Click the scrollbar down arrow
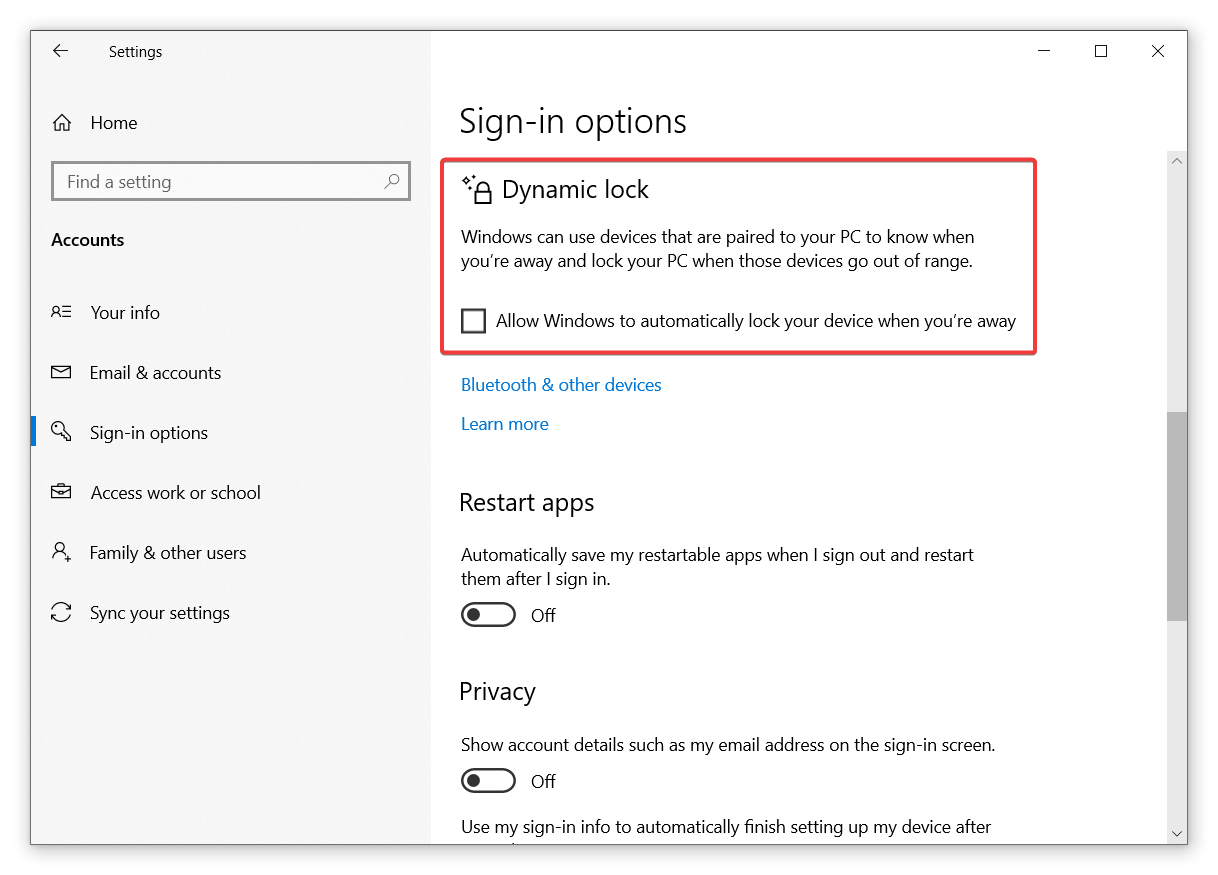The width and height of the screenshot is (1218, 875). pos(1177,834)
